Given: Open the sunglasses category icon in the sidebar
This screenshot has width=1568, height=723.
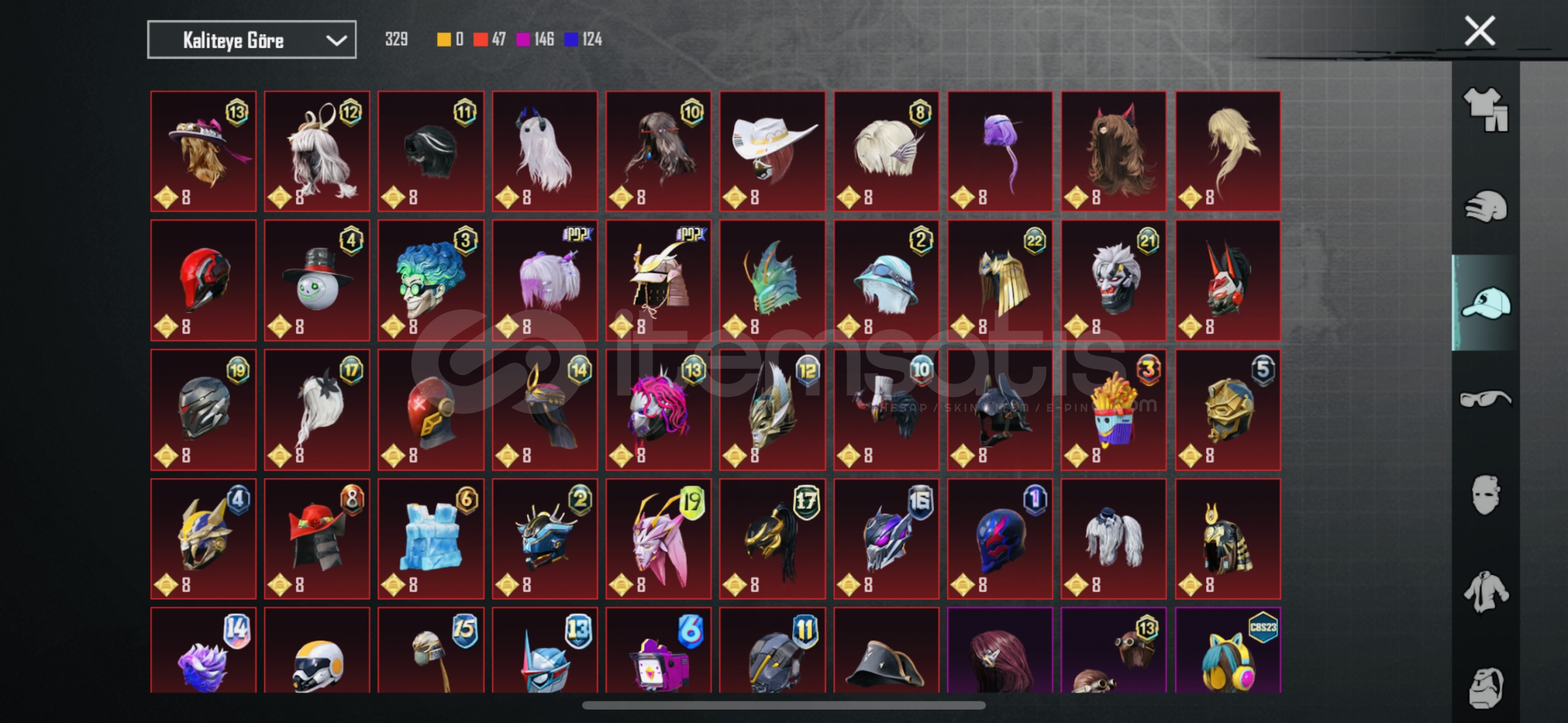Looking at the screenshot, I should click(1485, 399).
